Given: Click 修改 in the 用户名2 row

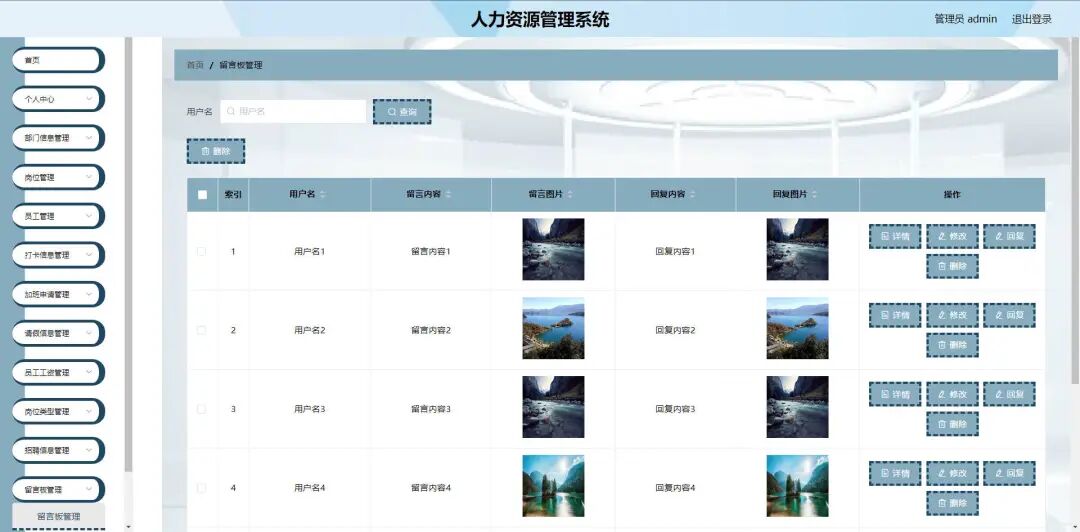Looking at the screenshot, I should pos(952,315).
